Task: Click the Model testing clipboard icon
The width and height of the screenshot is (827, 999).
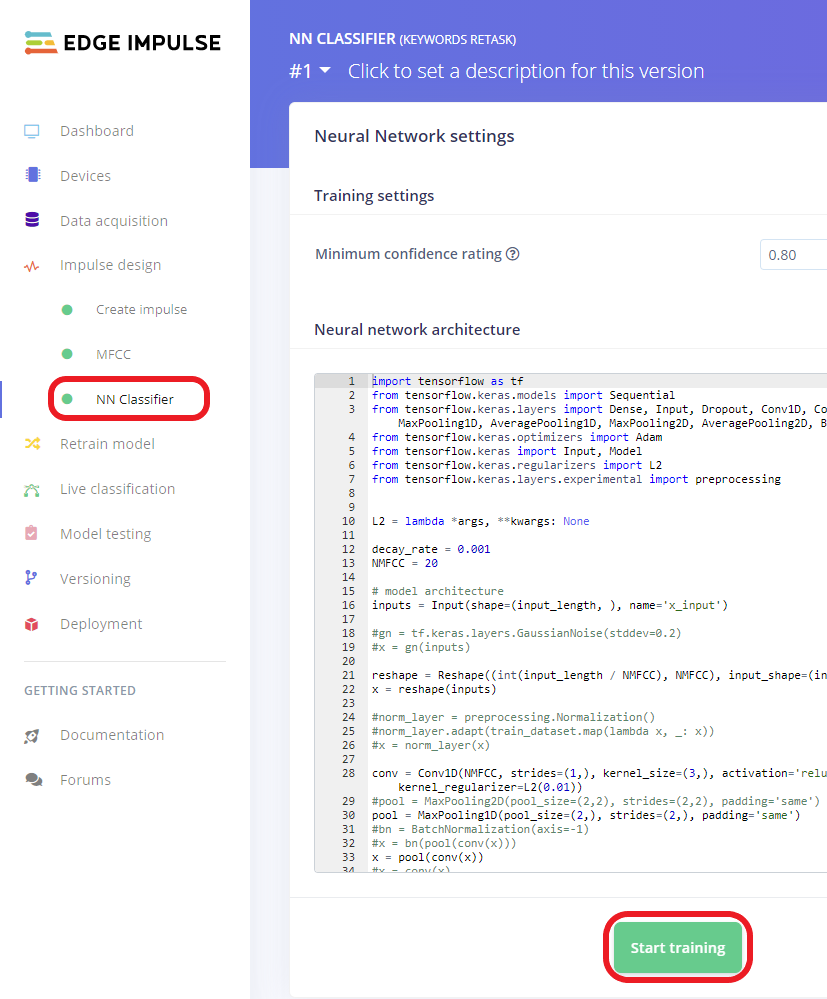Action: pyautogui.click(x=32, y=534)
